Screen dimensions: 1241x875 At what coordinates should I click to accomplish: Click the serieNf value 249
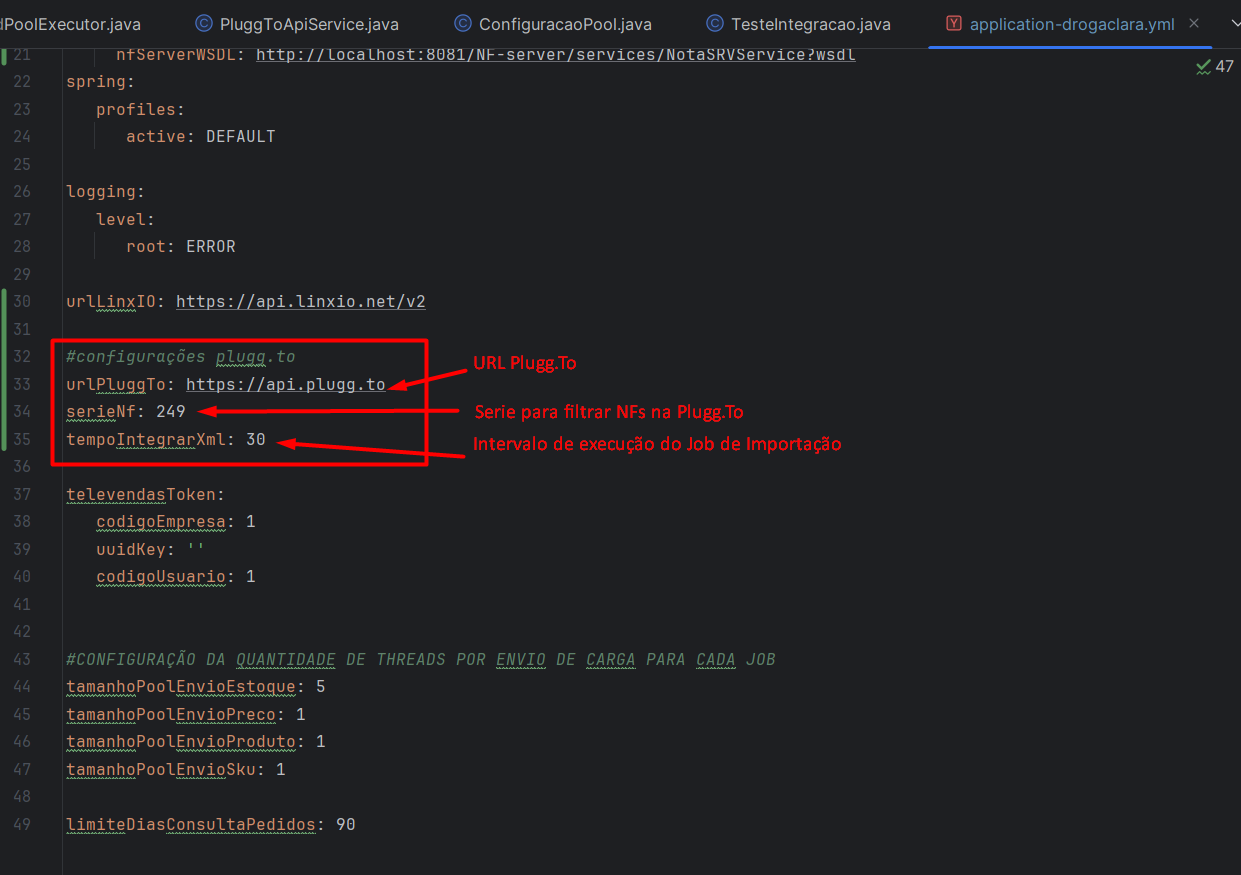pyautogui.click(x=171, y=412)
